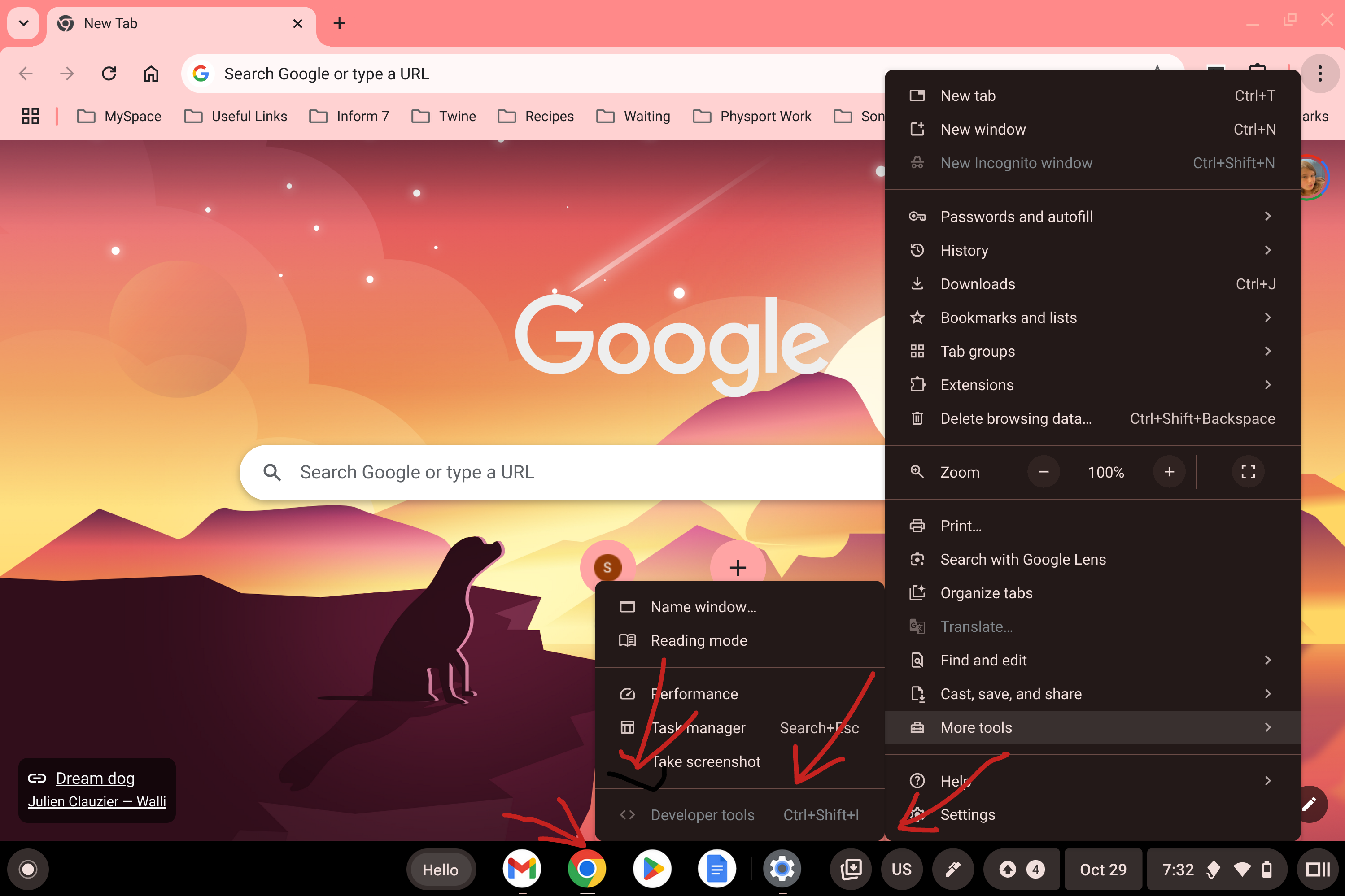Open Gmail from the shelf
1345x896 pixels.
[521, 869]
